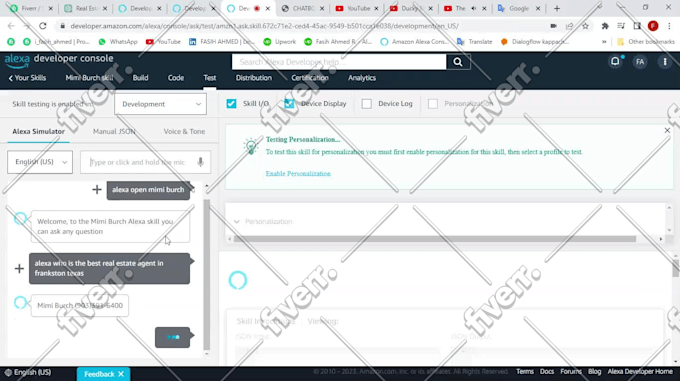The width and height of the screenshot is (680, 381).
Task: Click the Search Alexa Developer help field
Action: (339, 62)
